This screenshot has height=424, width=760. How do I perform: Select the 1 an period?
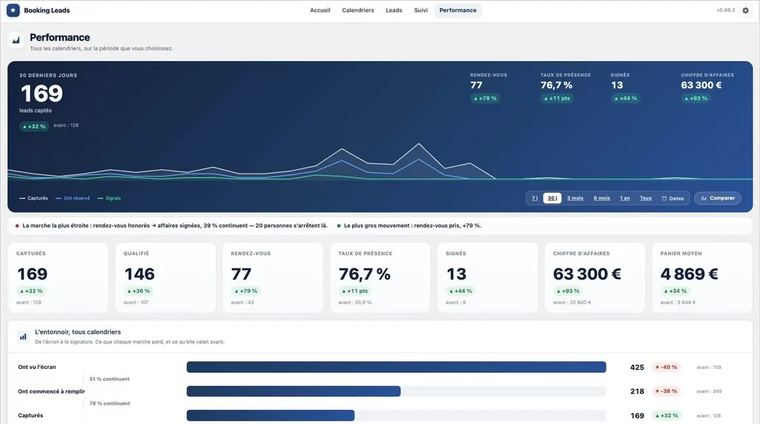tap(625, 198)
